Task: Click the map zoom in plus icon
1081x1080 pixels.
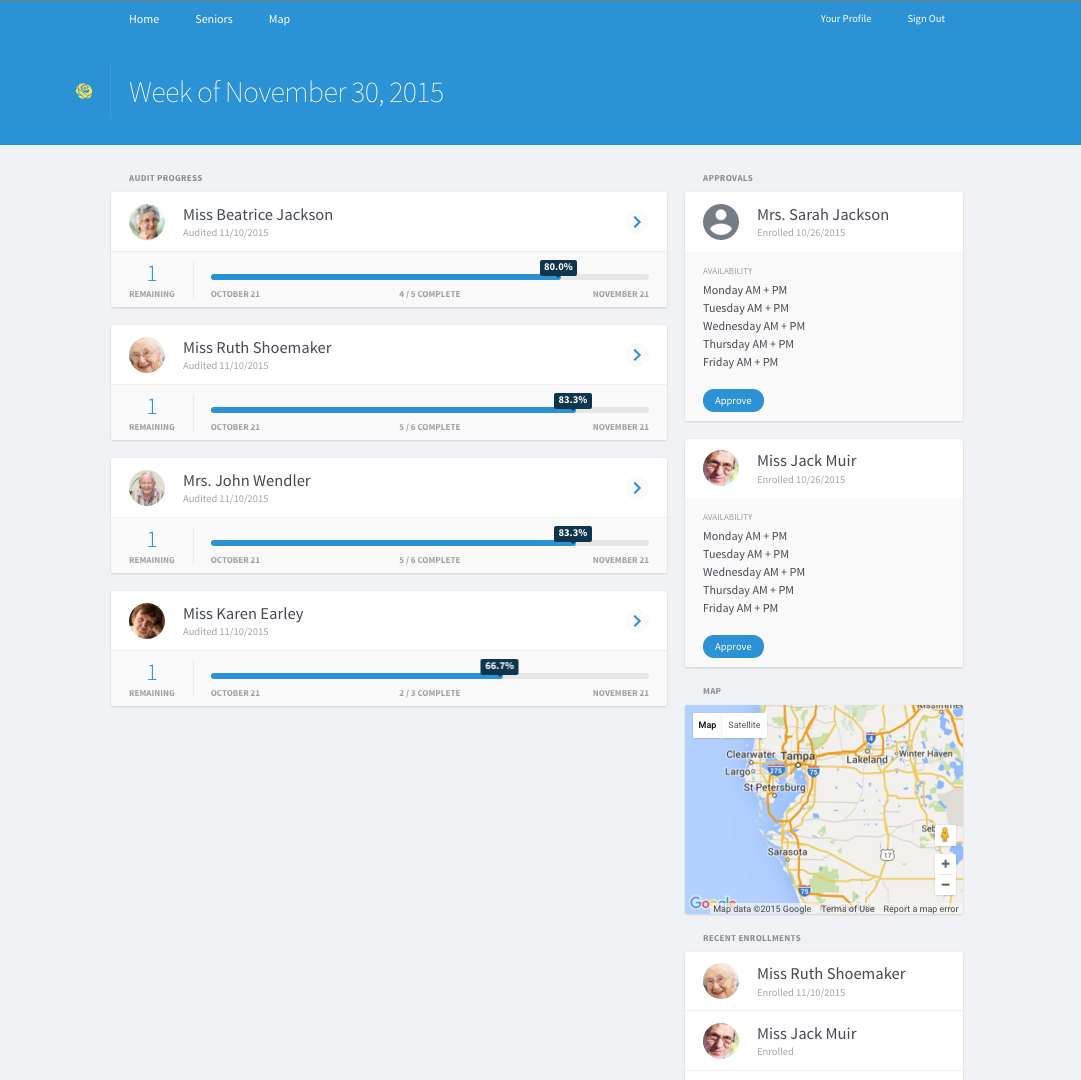Action: click(x=945, y=864)
